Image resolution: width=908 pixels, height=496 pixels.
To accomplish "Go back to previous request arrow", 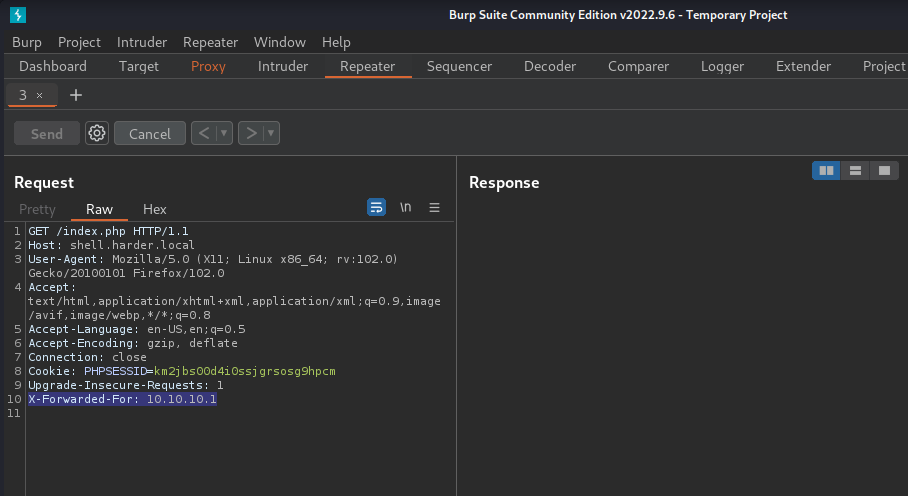I will [x=204, y=133].
